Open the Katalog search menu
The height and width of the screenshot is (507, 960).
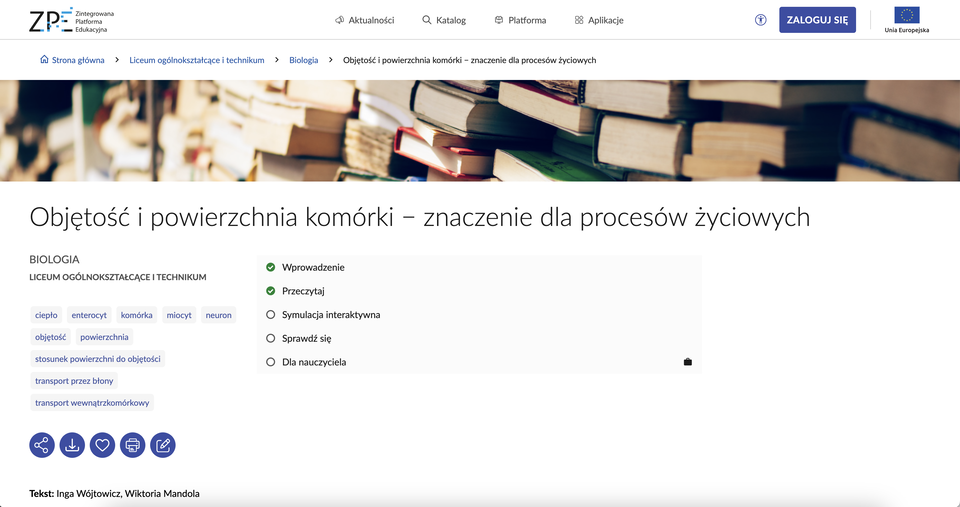coord(444,20)
